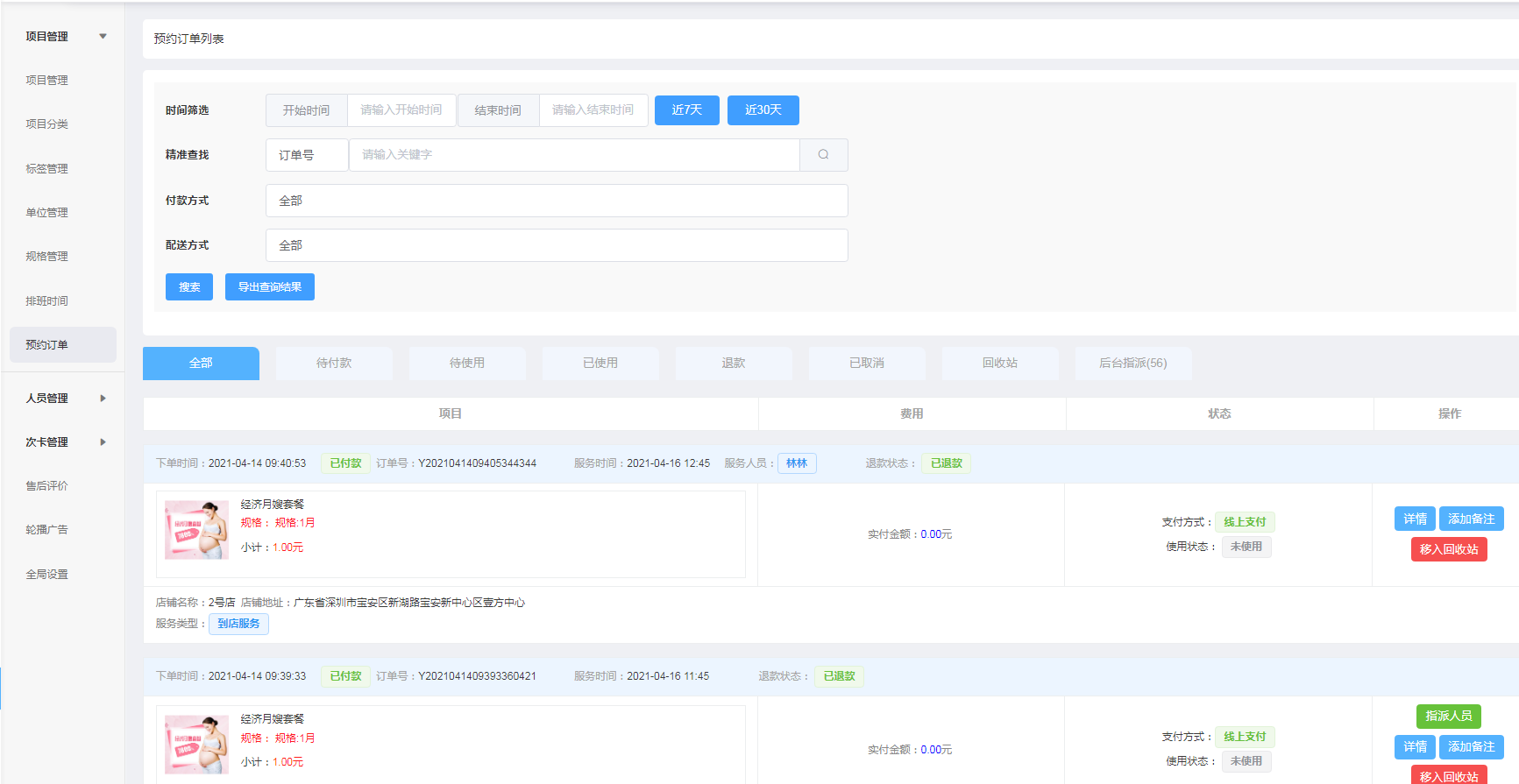This screenshot has width=1519, height=784.
Task: Filter orders by 近30天
Action: click(763, 110)
